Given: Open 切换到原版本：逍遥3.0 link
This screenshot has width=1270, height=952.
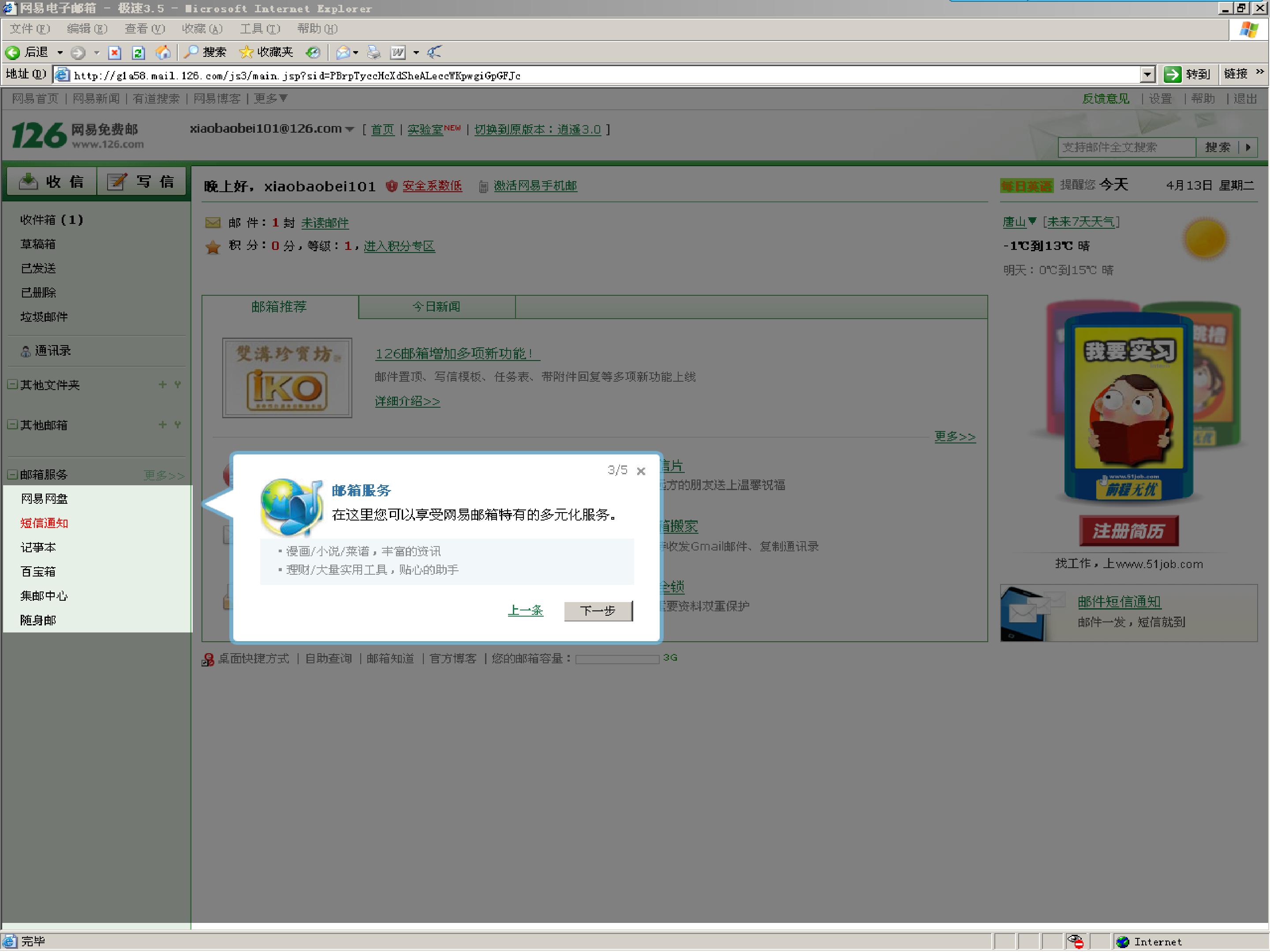Looking at the screenshot, I should point(538,129).
